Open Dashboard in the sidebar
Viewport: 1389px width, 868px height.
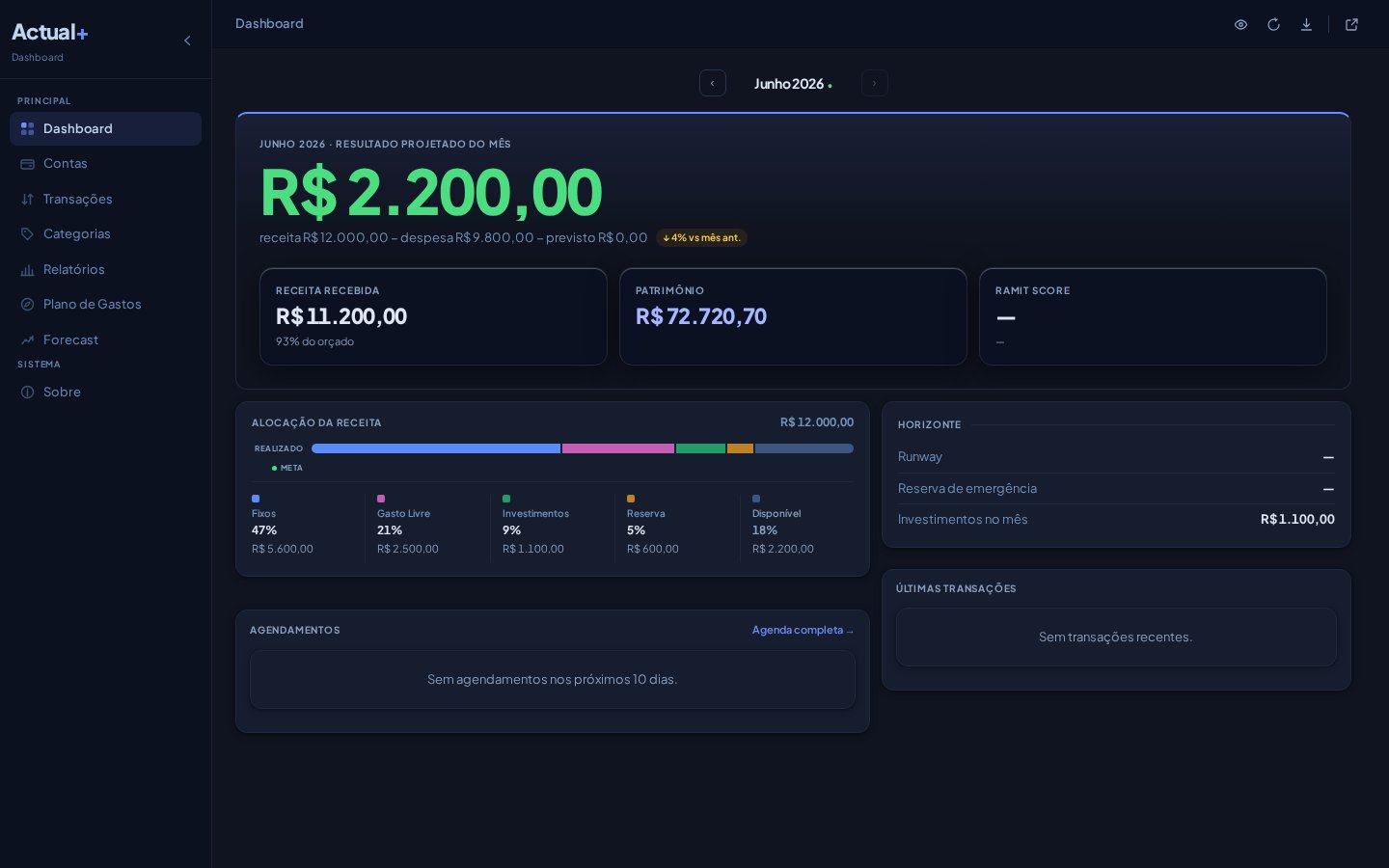click(x=105, y=128)
